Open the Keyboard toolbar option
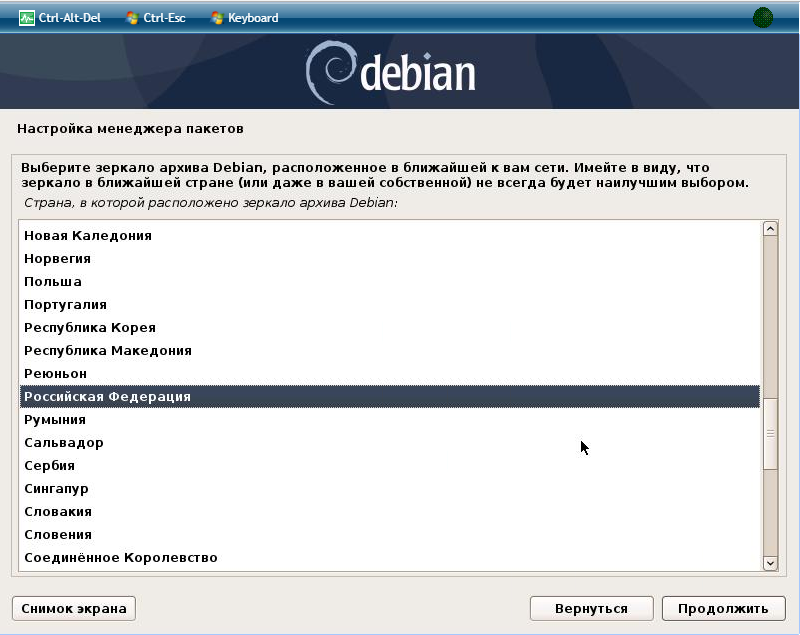Viewport: 800px width, 635px height. pos(245,18)
